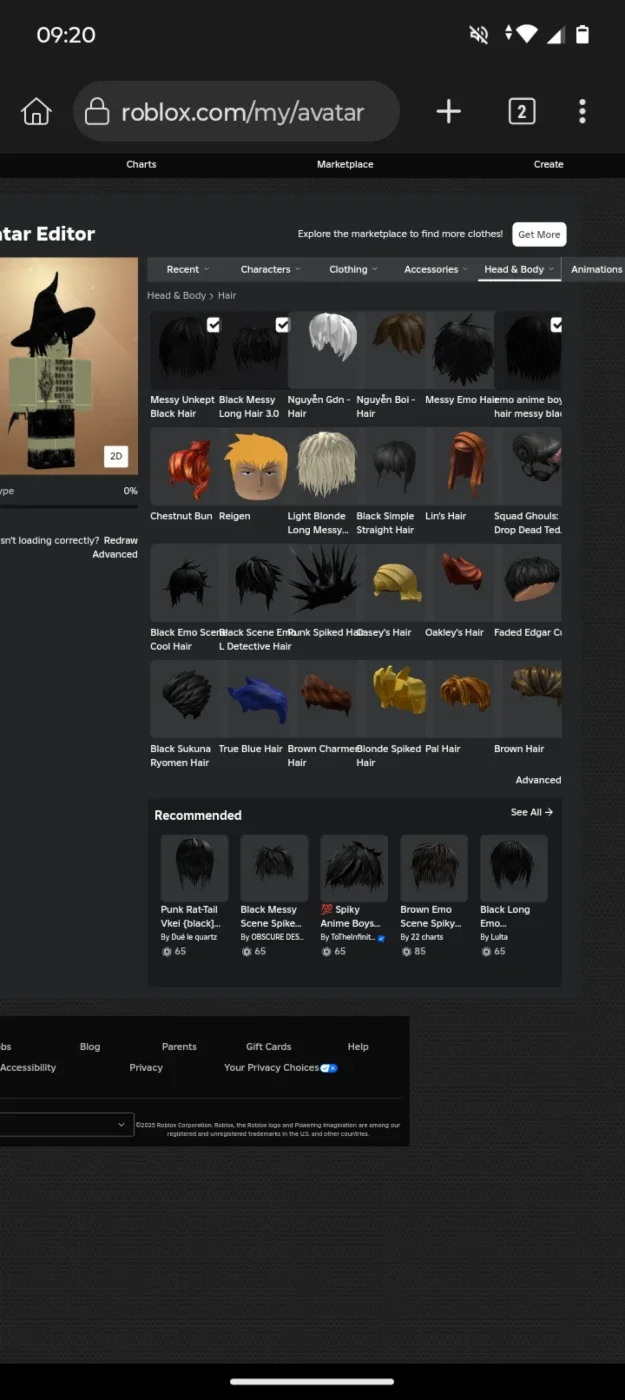Open recommended Brown Emo Scene Spiky hair
This screenshot has height=1400, width=625.
tap(434, 868)
